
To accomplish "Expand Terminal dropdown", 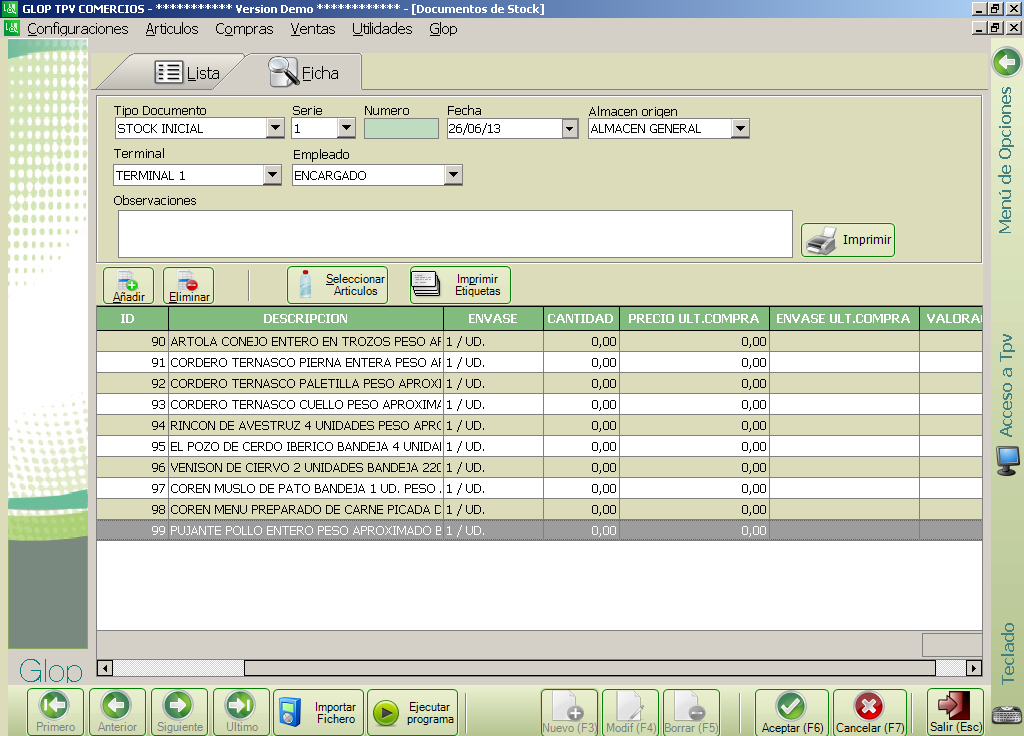I will (272, 174).
